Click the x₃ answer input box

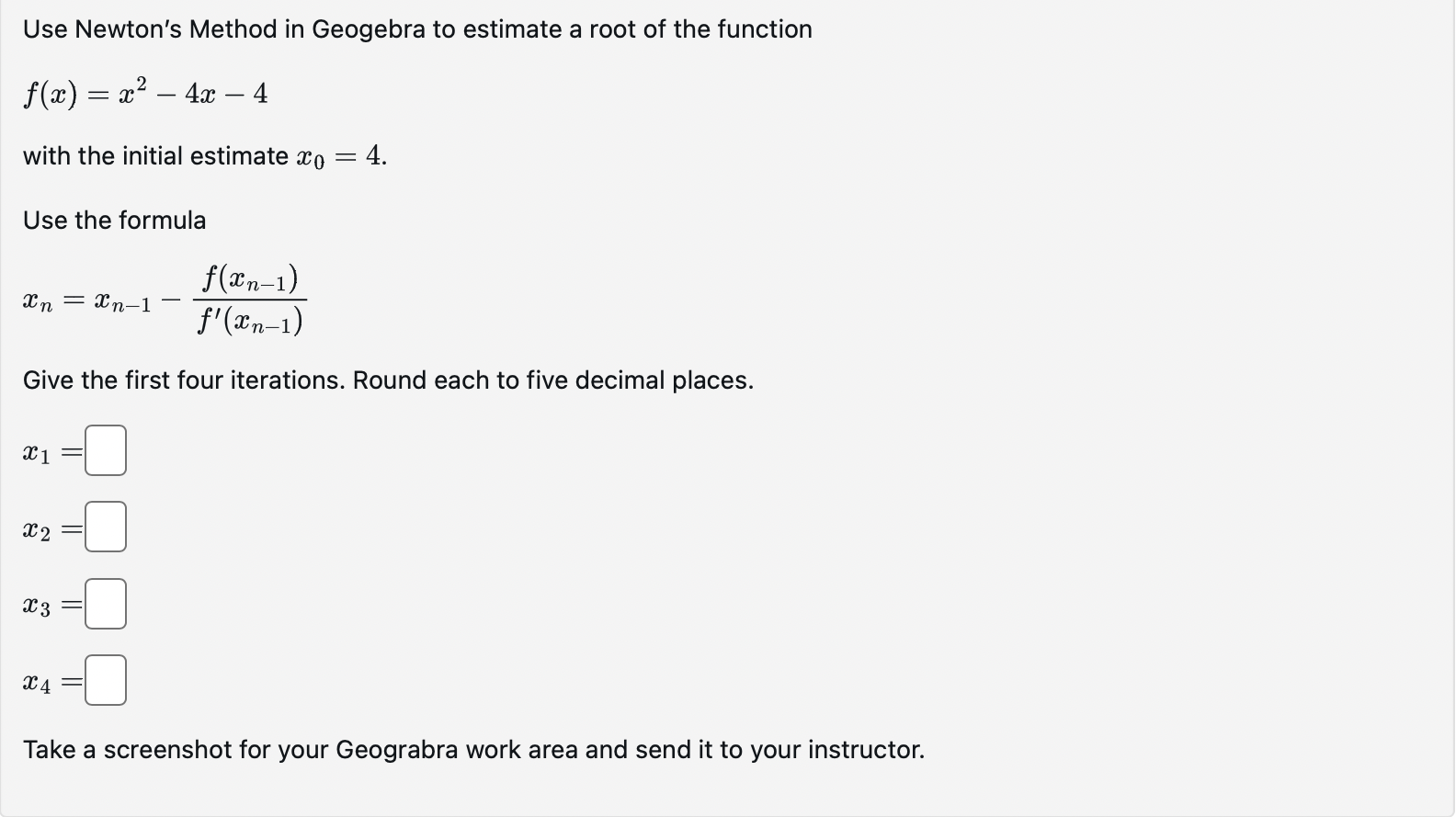click(x=104, y=603)
